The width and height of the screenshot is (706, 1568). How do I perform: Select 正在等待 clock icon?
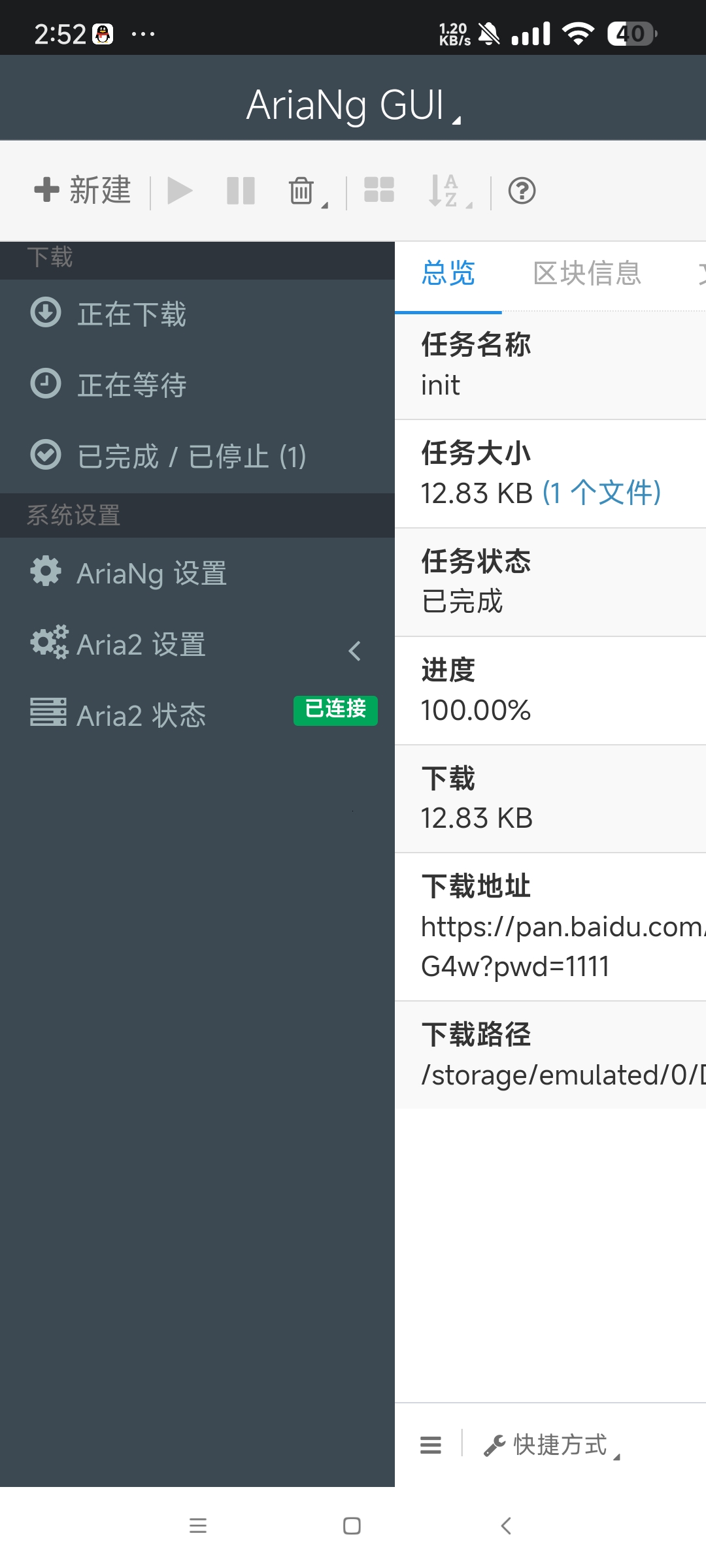(x=46, y=385)
